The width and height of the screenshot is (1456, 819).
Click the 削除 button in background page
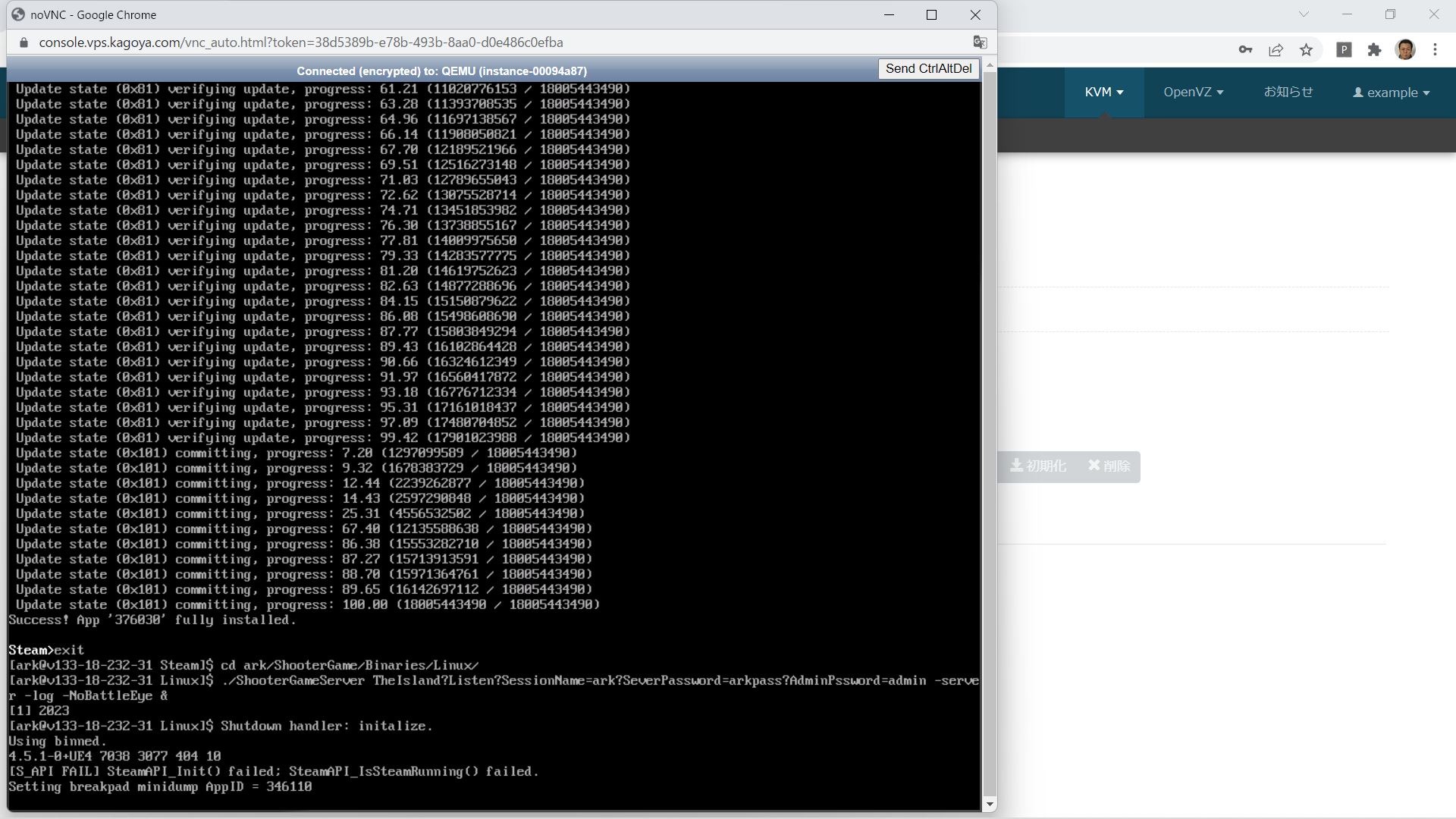tap(1109, 466)
